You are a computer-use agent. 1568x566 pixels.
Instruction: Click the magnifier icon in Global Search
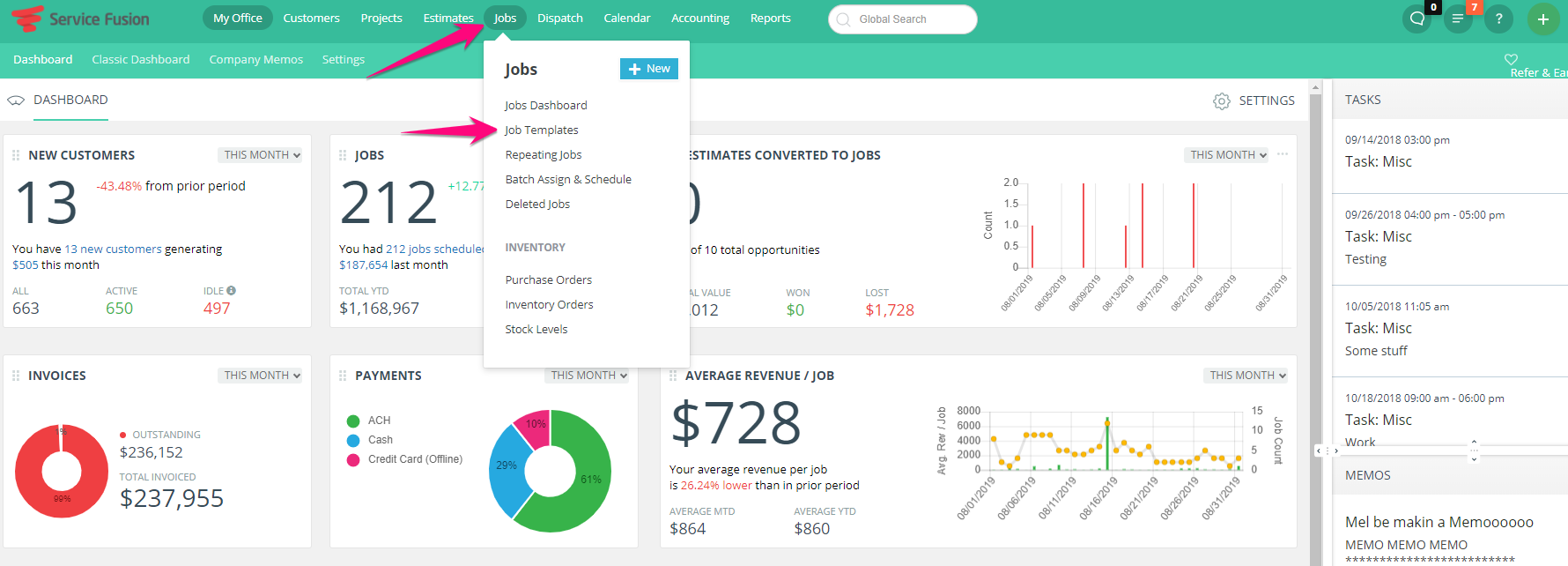[844, 19]
